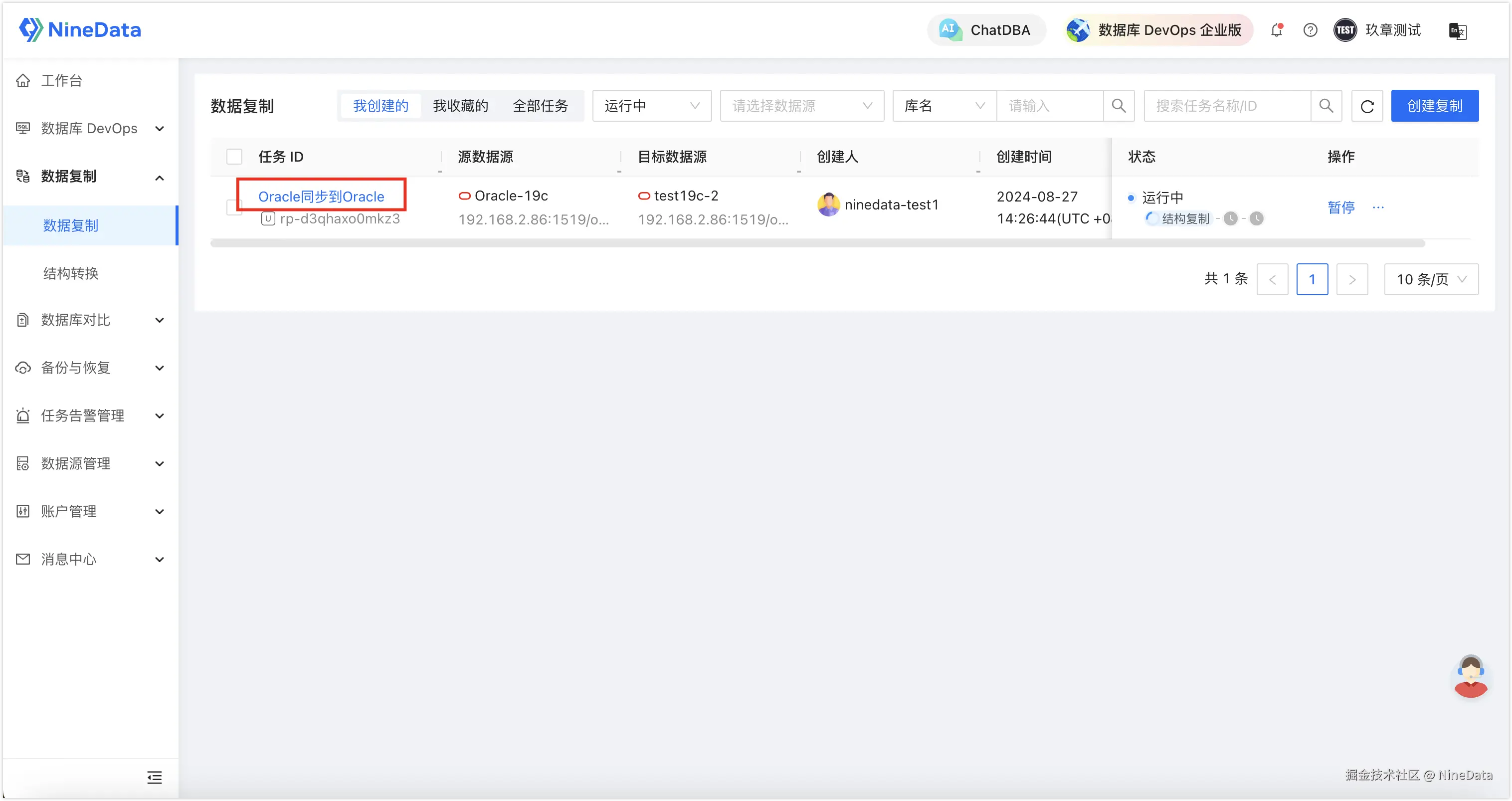Click the notification bell icon
This screenshot has width=1512, height=801.
click(x=1276, y=30)
